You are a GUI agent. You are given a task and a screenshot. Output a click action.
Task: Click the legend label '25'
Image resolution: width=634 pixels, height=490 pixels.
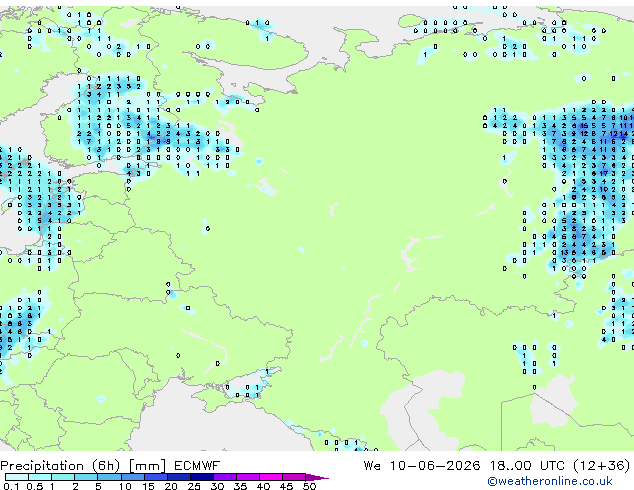point(194,486)
